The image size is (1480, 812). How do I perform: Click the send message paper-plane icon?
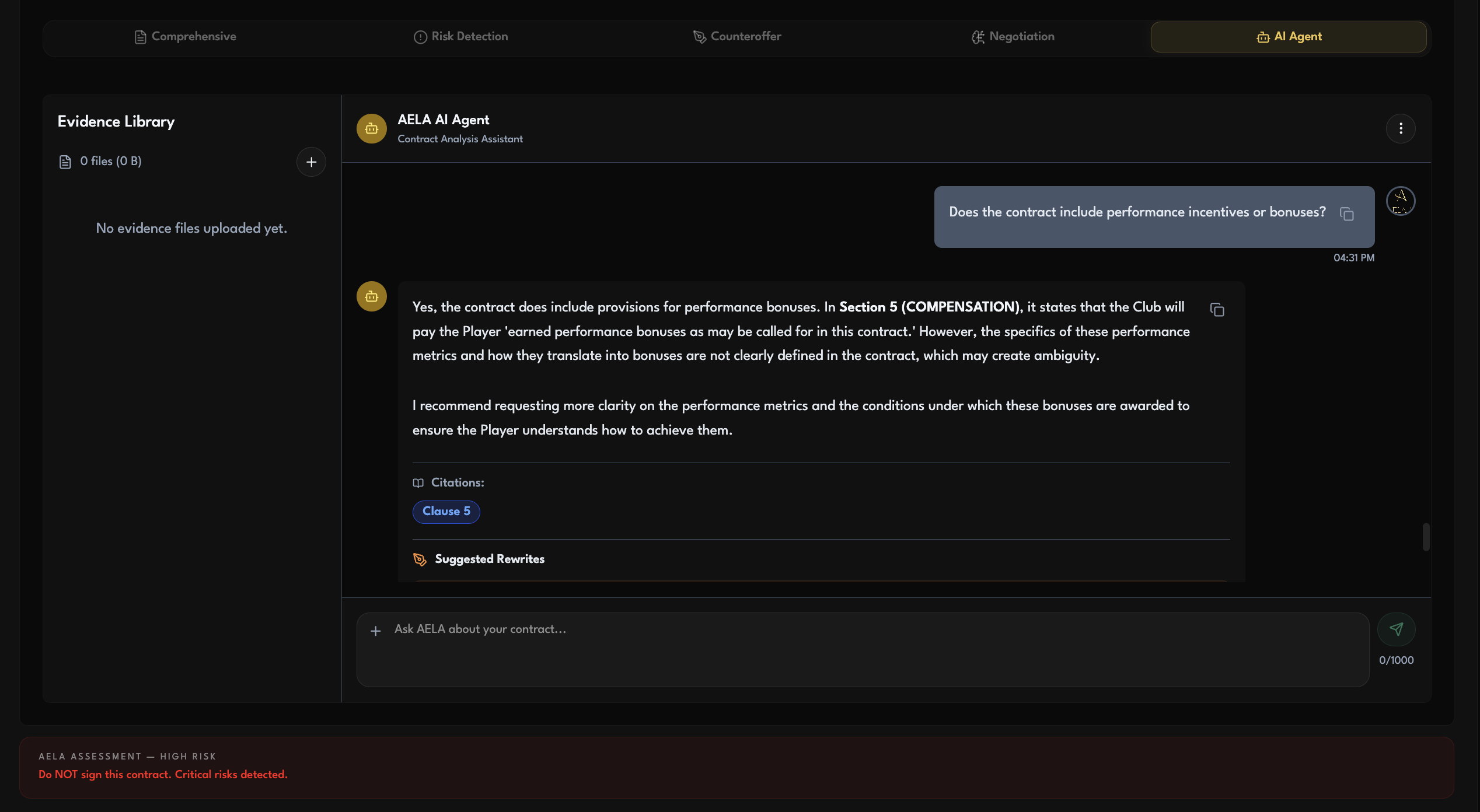(x=1396, y=629)
